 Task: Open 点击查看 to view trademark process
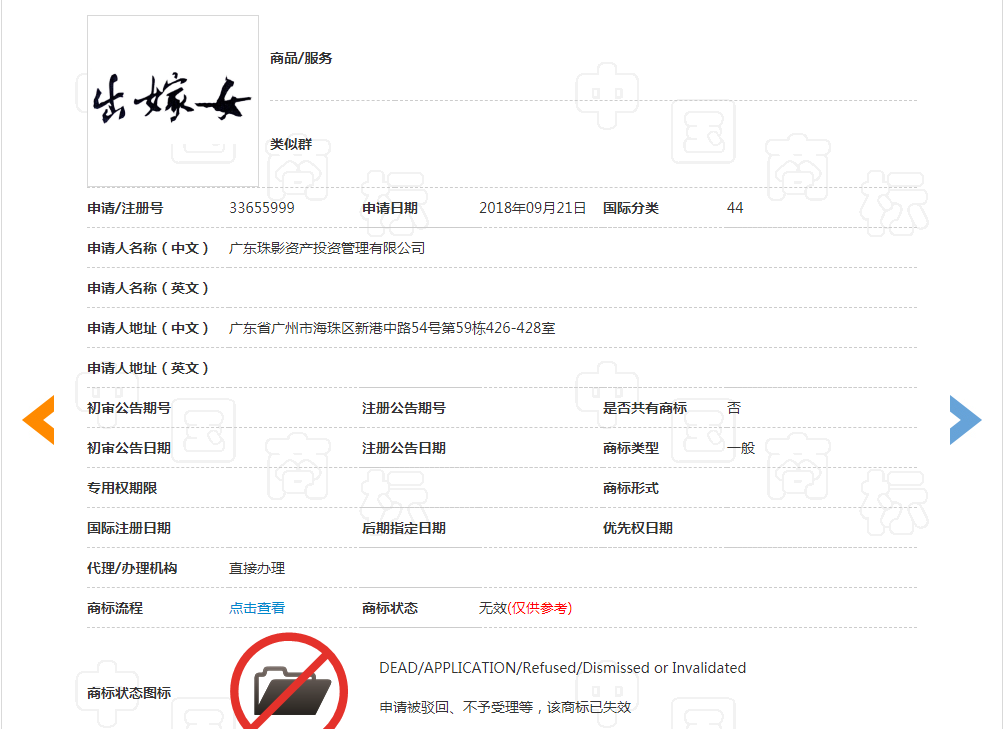pyautogui.click(x=256, y=607)
